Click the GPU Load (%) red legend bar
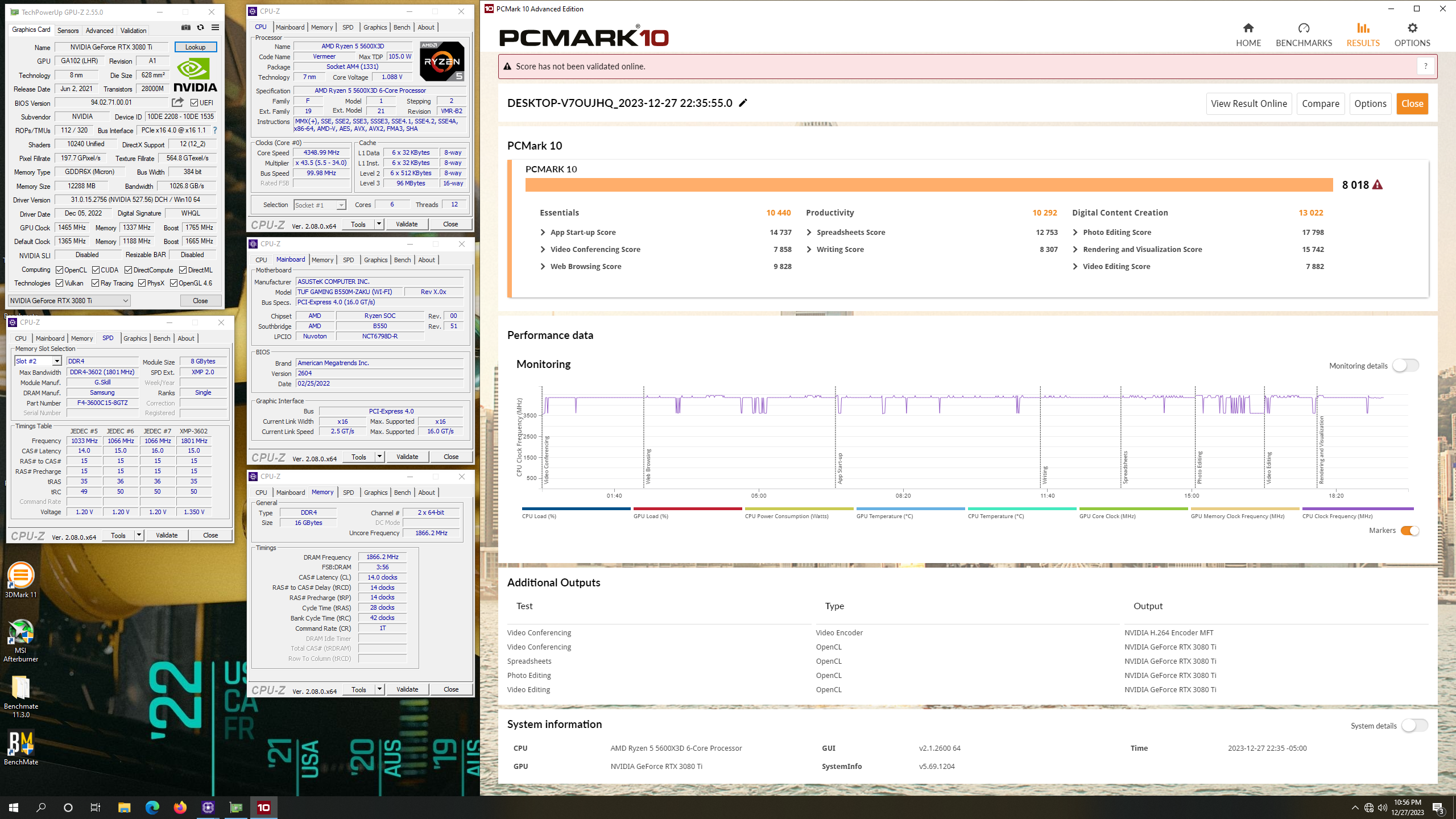This screenshot has height=819, width=1456. tap(688, 509)
